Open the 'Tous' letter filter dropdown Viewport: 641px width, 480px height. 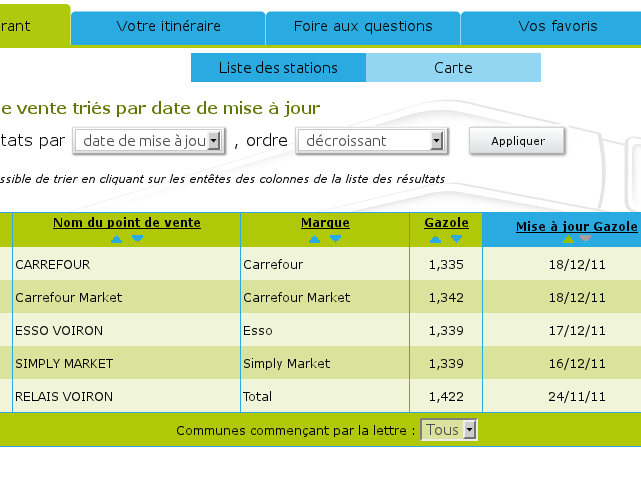point(449,430)
